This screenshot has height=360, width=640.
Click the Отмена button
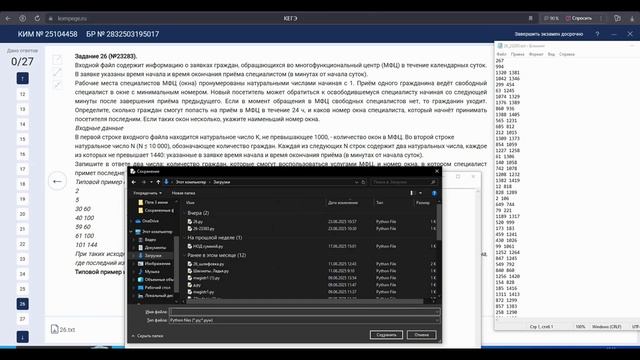click(x=422, y=335)
